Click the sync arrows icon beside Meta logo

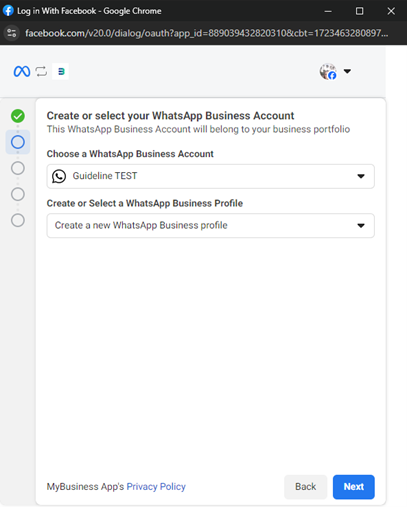41,71
